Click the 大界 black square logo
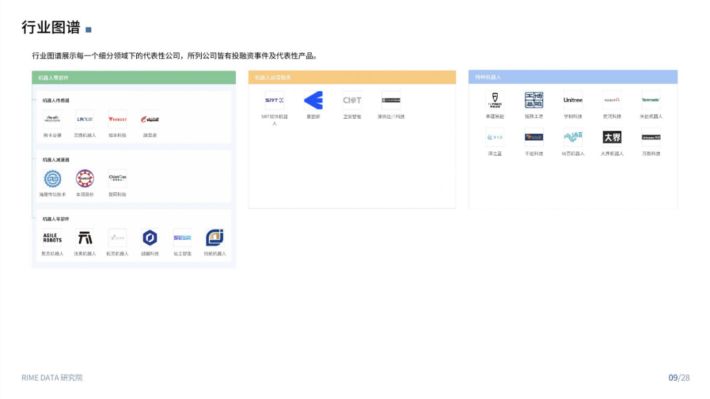Image resolution: width=710 pixels, height=399 pixels. click(x=612, y=137)
